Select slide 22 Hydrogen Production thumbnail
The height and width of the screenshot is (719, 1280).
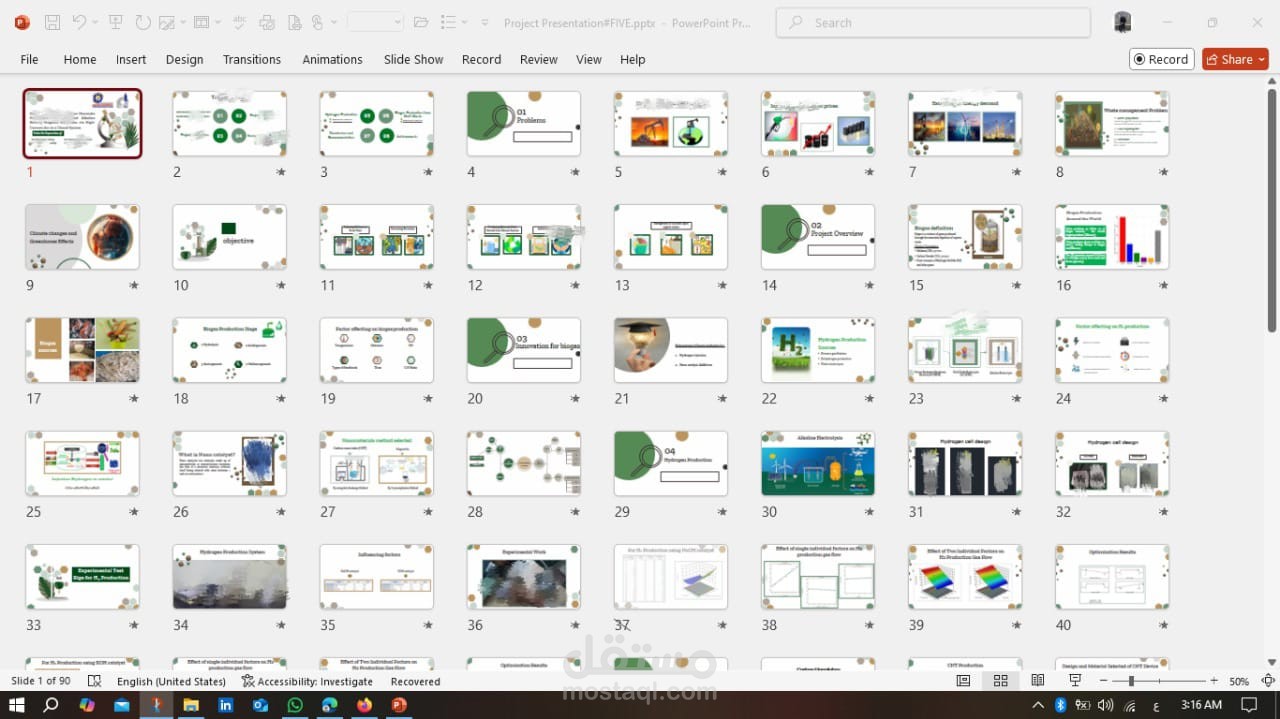pos(818,350)
